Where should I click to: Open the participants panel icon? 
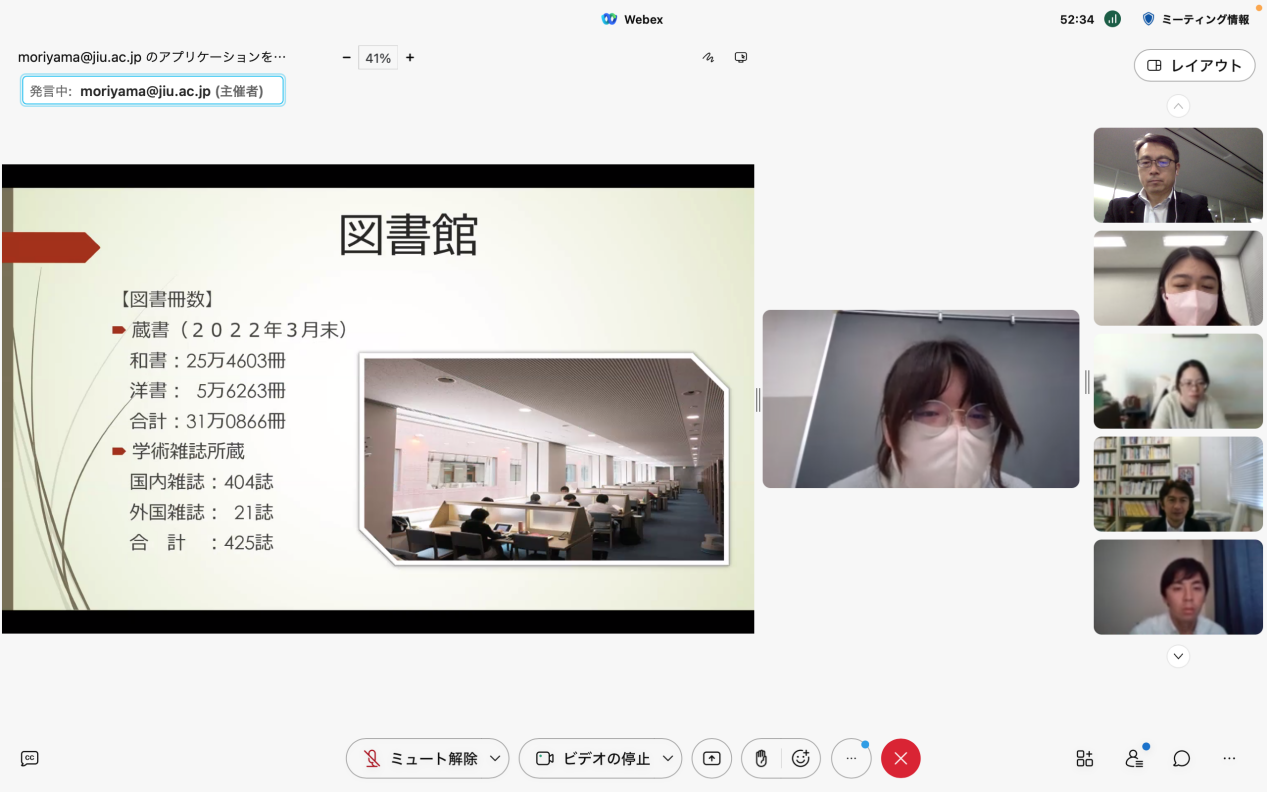click(1133, 758)
